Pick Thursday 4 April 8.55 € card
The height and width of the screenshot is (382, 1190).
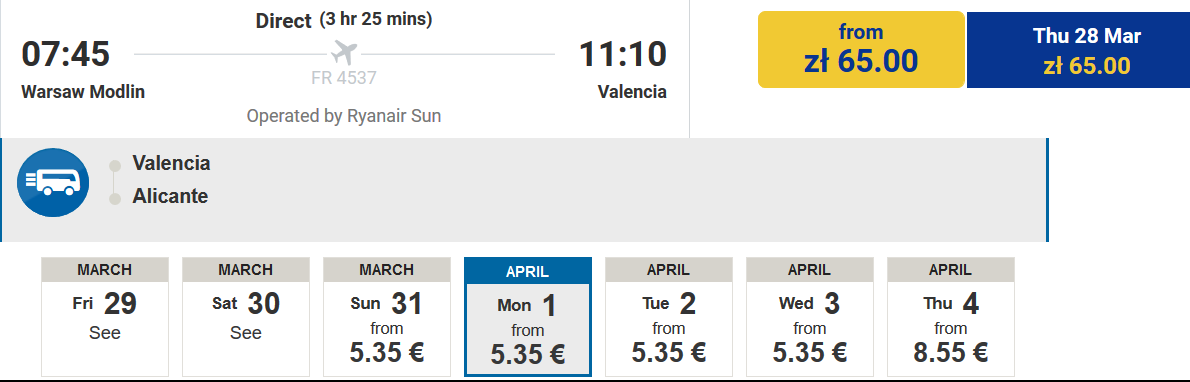click(951, 317)
